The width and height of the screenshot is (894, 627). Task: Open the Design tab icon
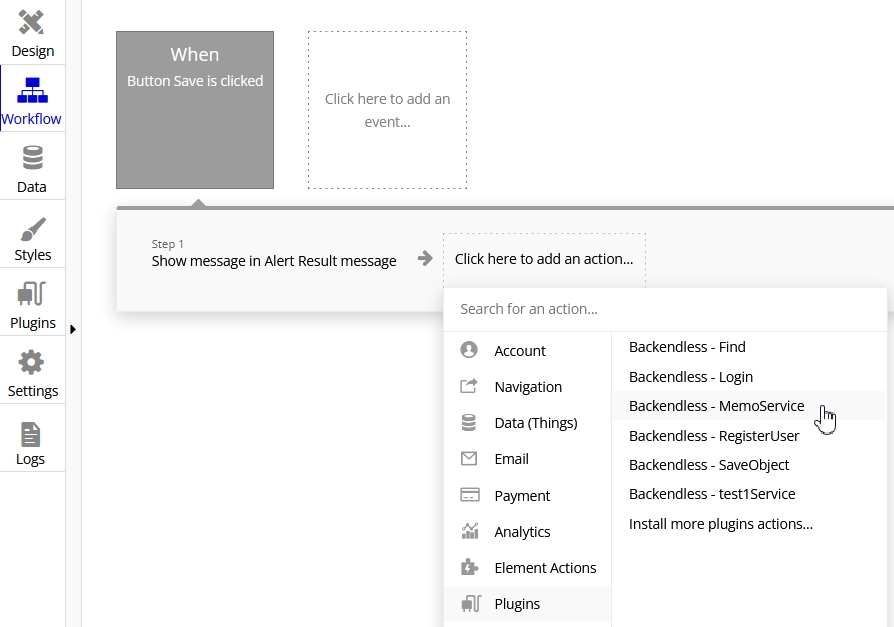click(x=31, y=23)
